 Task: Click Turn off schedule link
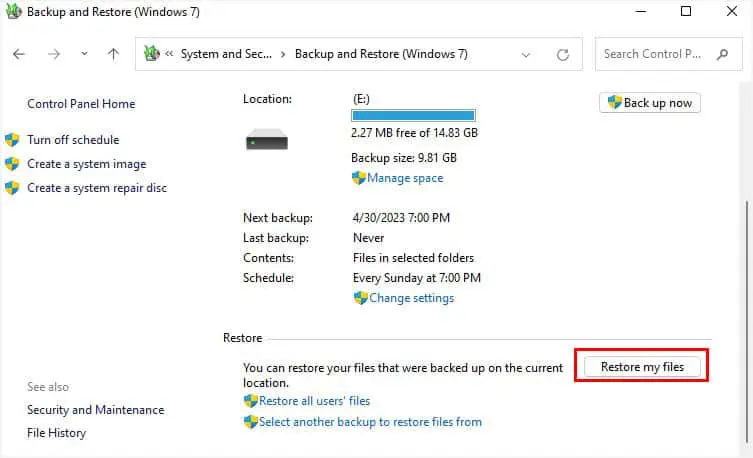pos(73,140)
